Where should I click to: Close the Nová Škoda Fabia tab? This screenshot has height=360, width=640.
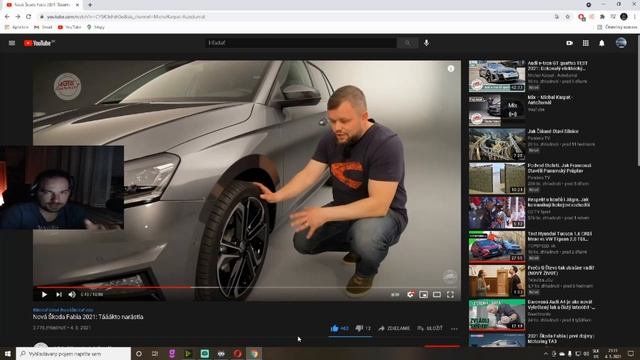click(x=77, y=5)
